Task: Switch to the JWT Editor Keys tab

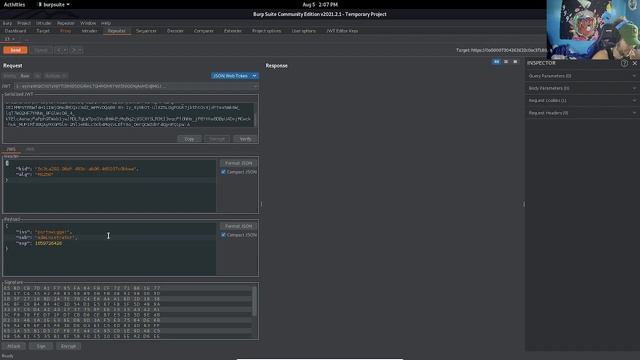Action: tap(342, 31)
